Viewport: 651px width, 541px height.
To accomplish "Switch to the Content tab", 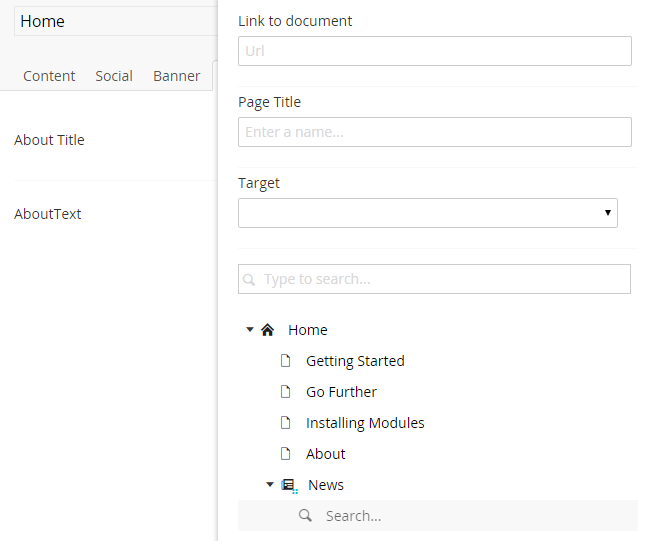I will click(x=49, y=76).
